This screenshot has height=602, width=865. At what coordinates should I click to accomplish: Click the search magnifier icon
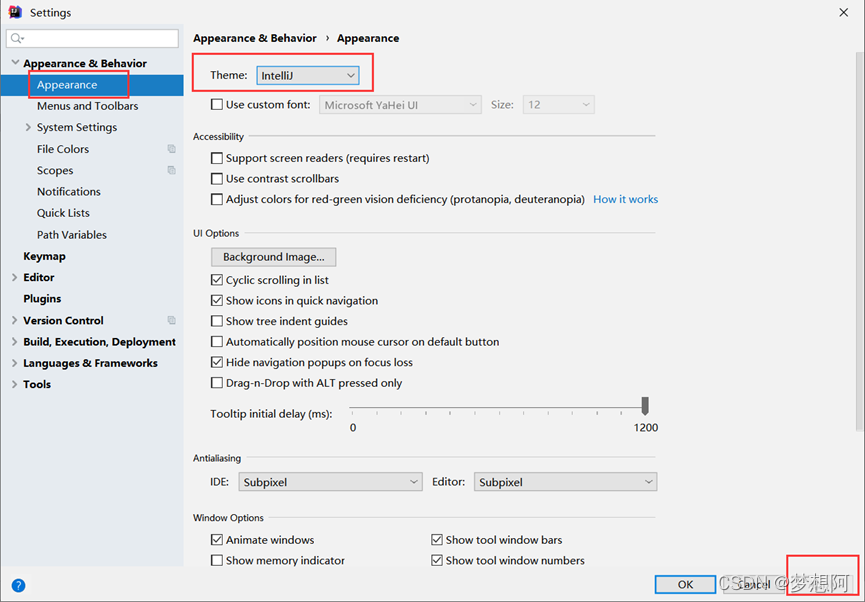coord(17,38)
